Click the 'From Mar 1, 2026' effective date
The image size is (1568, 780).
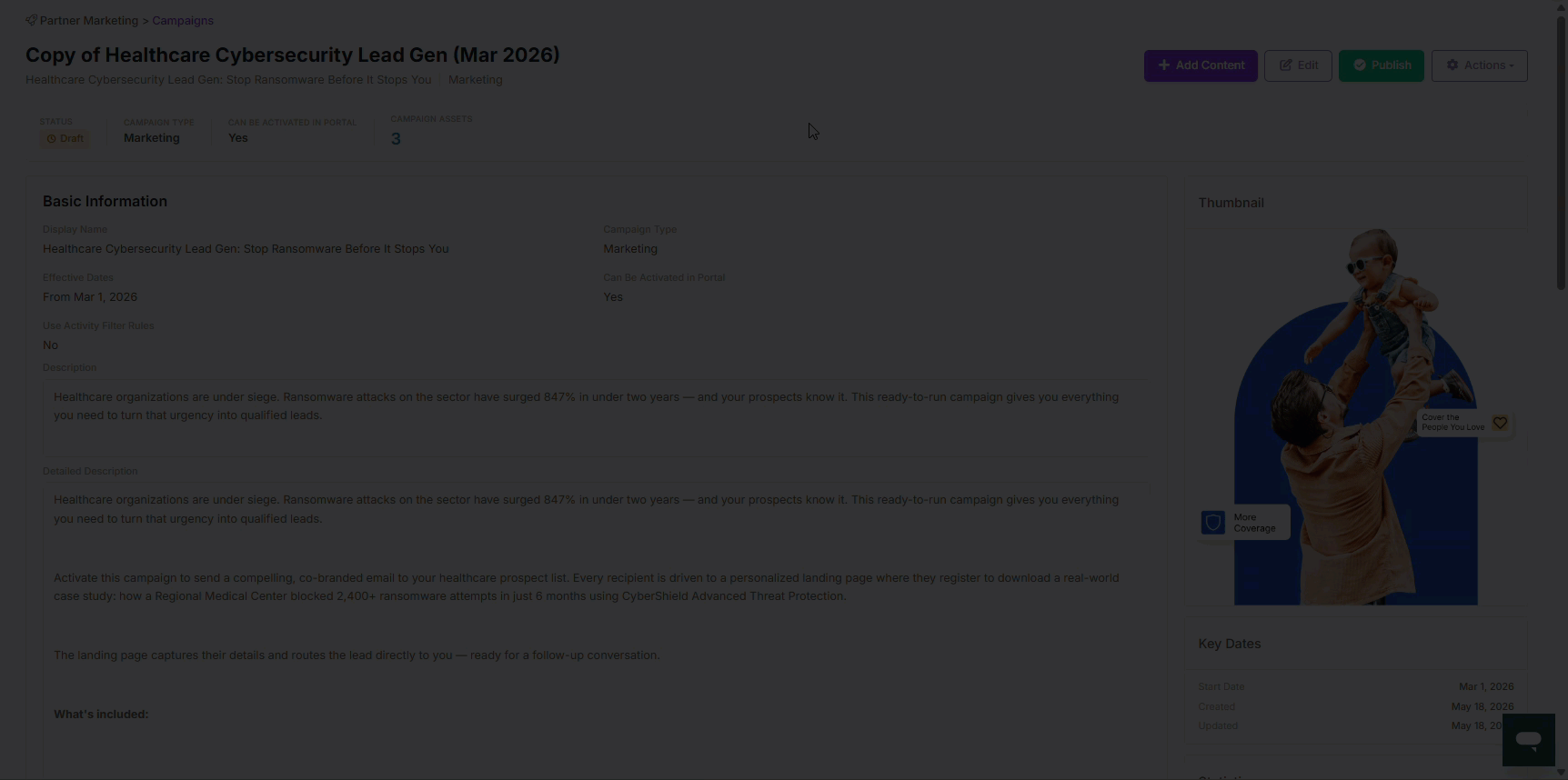click(90, 297)
